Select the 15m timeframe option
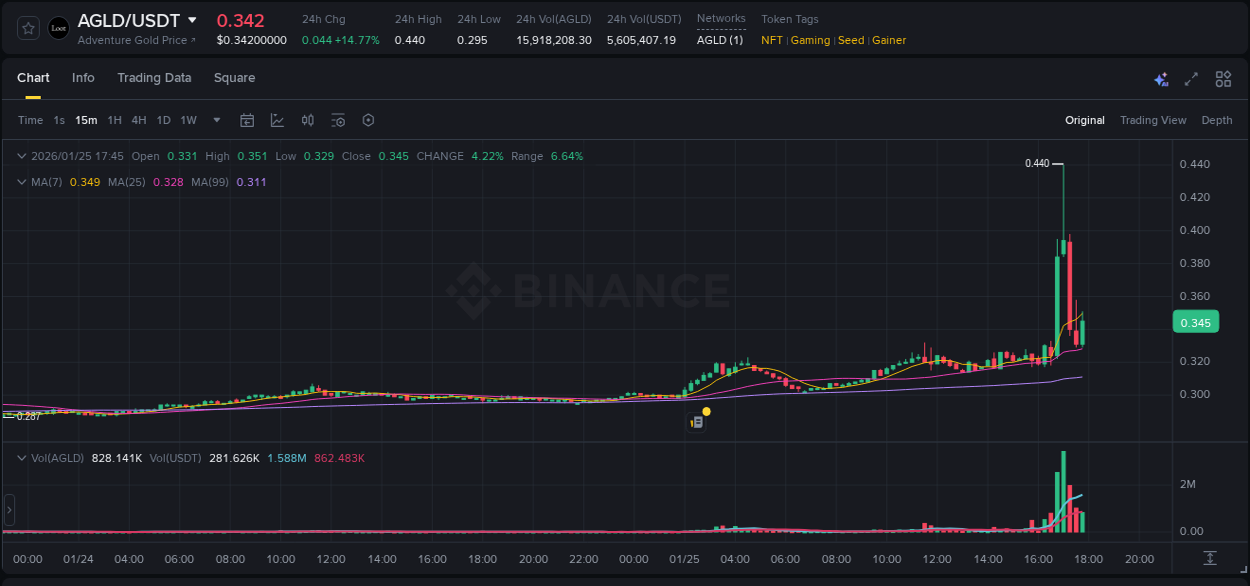Image resolution: width=1250 pixels, height=586 pixels. pyautogui.click(x=86, y=120)
